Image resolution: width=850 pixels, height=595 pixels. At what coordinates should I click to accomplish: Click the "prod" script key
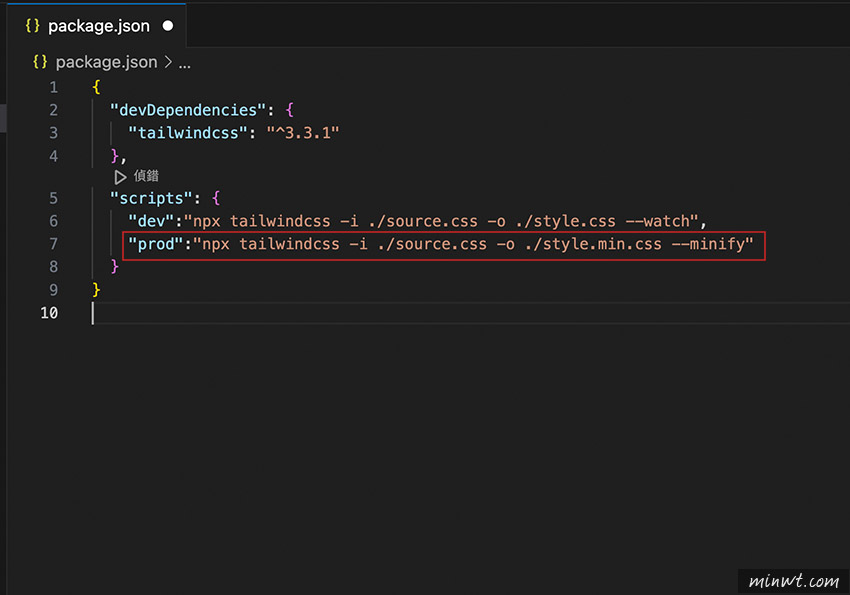pos(156,244)
